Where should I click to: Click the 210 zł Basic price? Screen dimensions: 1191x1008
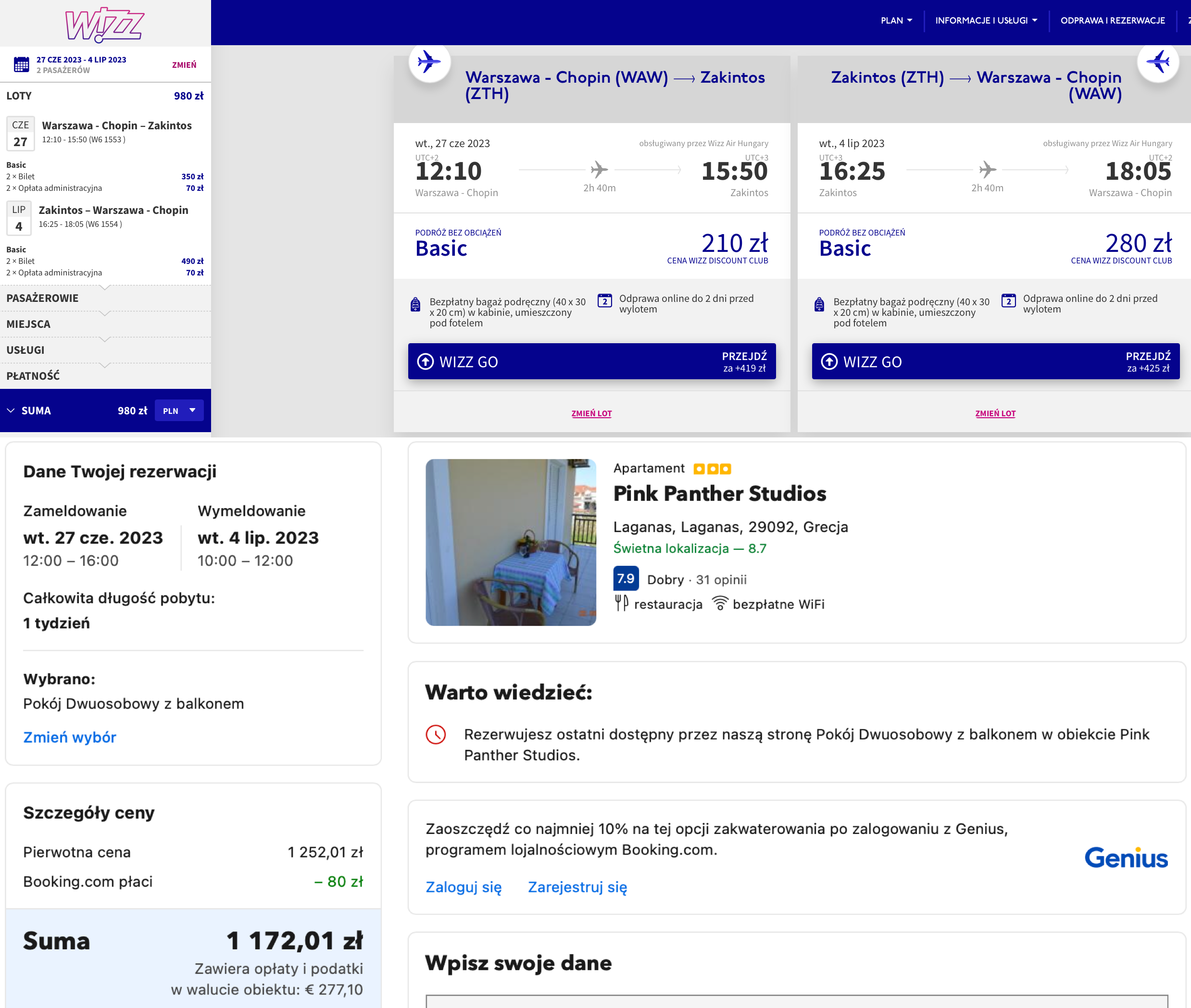(734, 243)
